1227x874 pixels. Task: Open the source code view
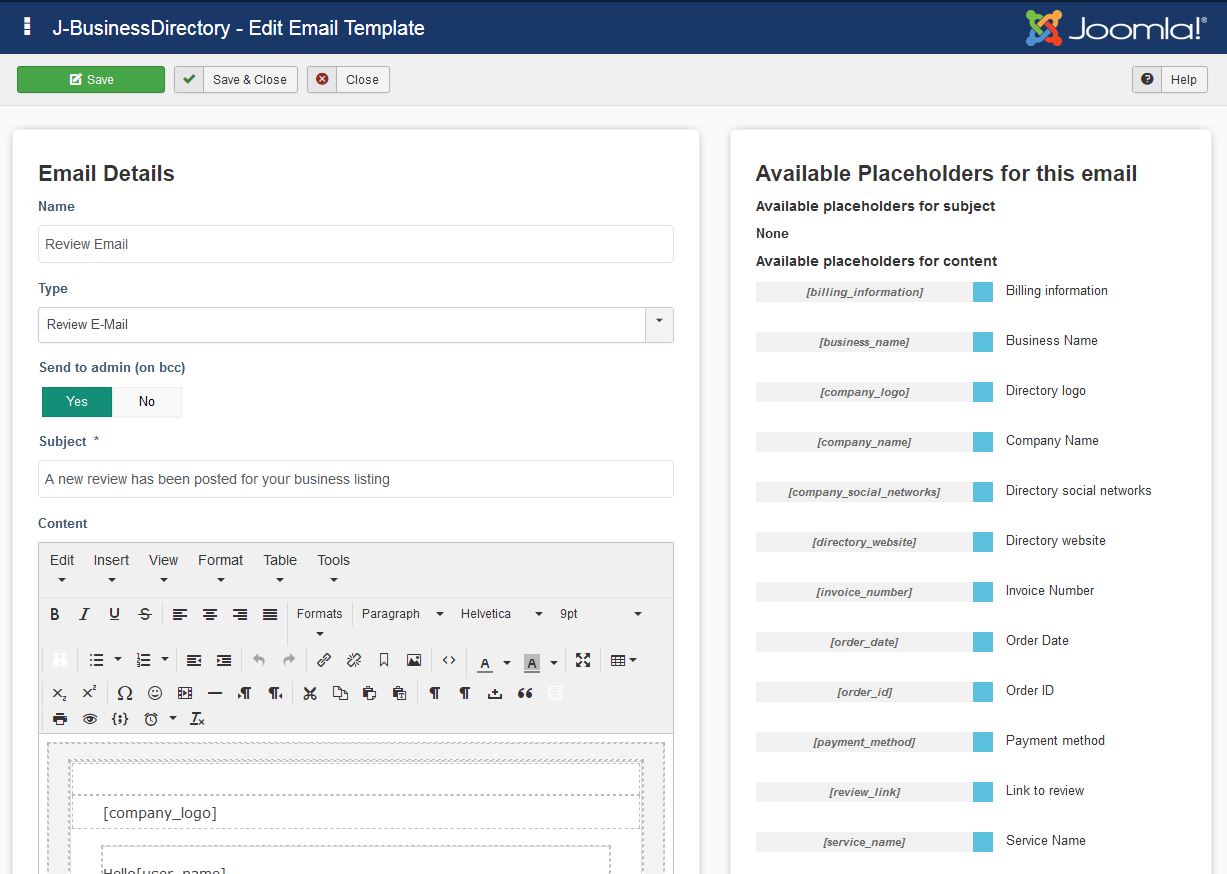[x=449, y=660]
